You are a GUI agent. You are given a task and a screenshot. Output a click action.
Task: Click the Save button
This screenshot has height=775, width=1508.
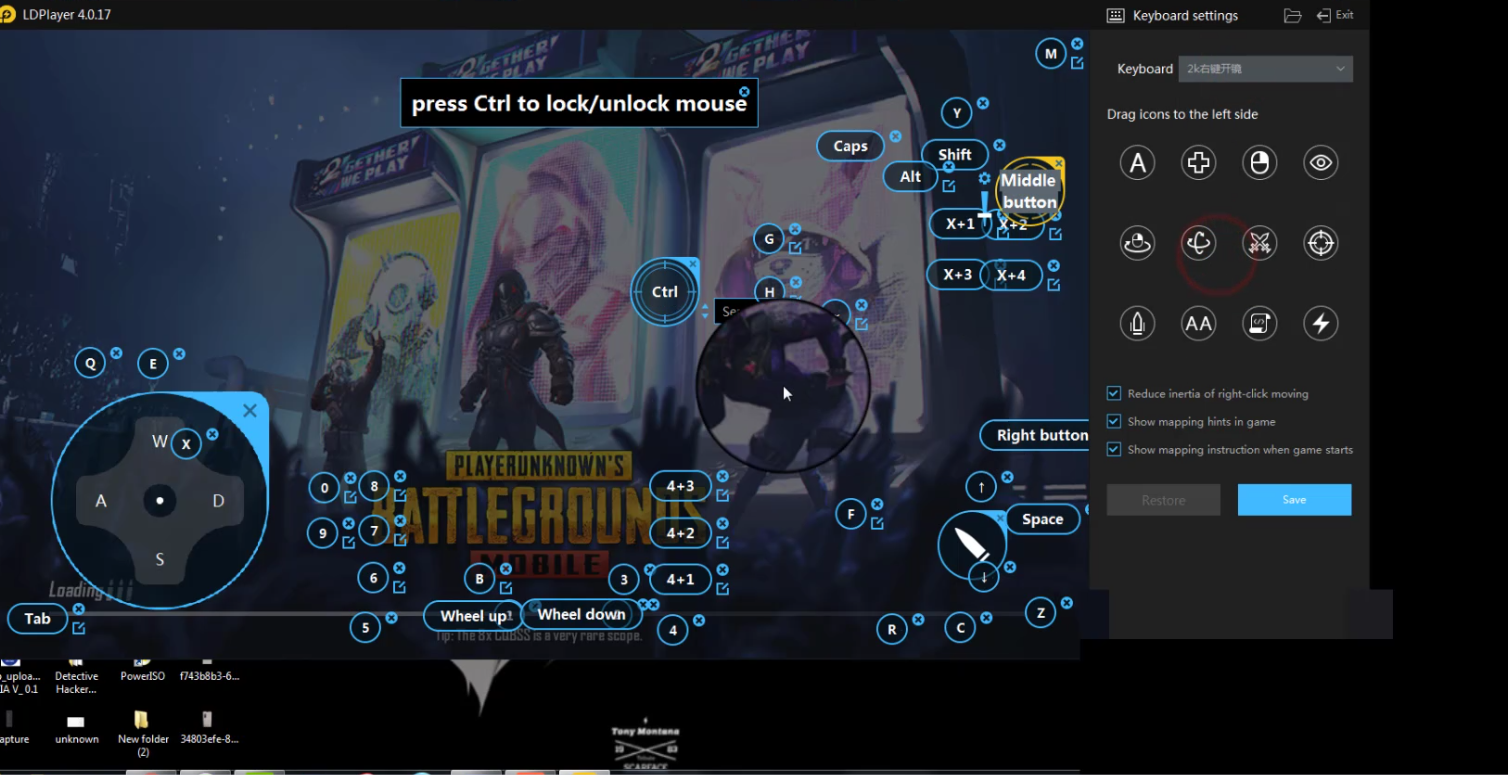pos(1294,500)
